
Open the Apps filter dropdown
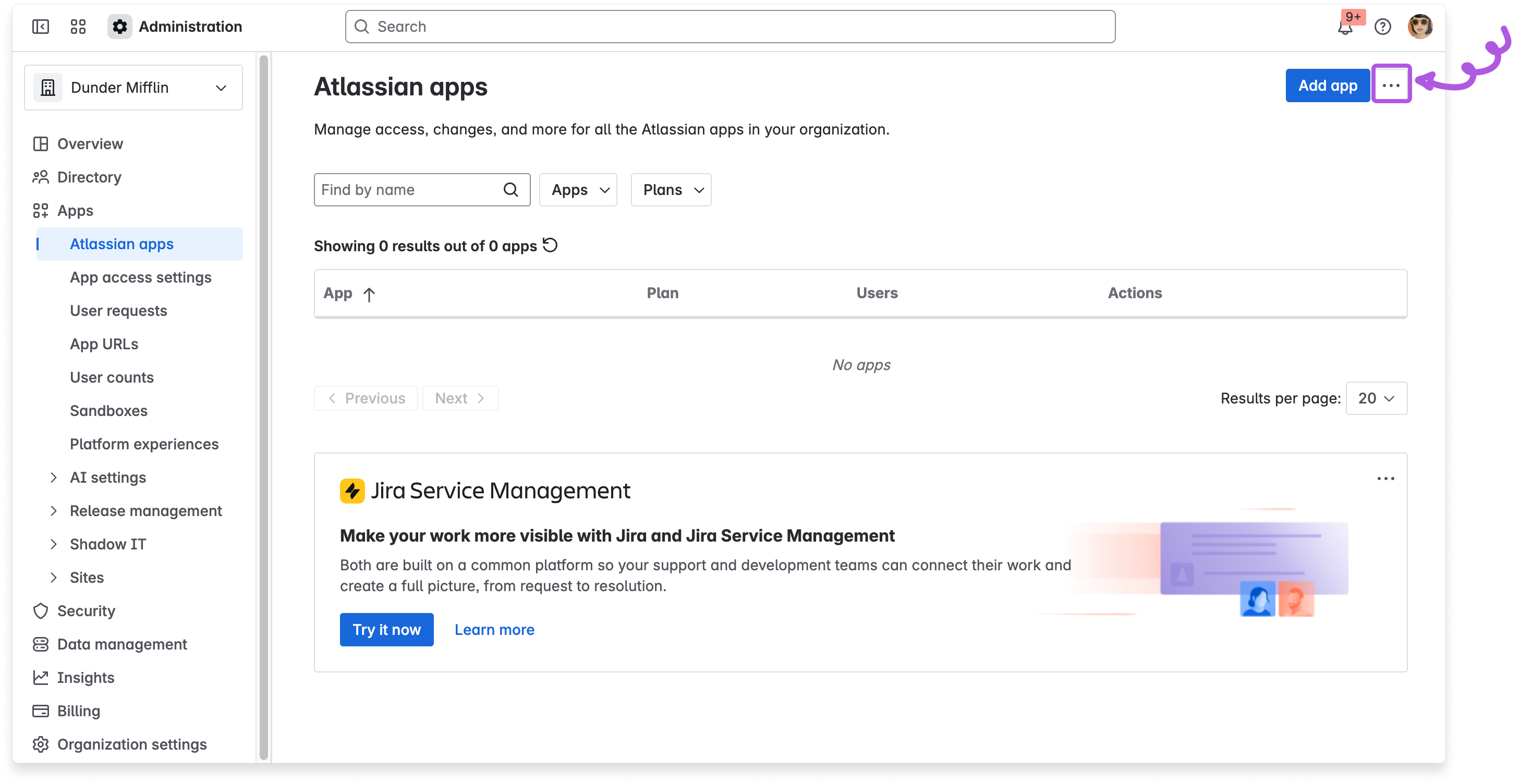click(x=578, y=189)
